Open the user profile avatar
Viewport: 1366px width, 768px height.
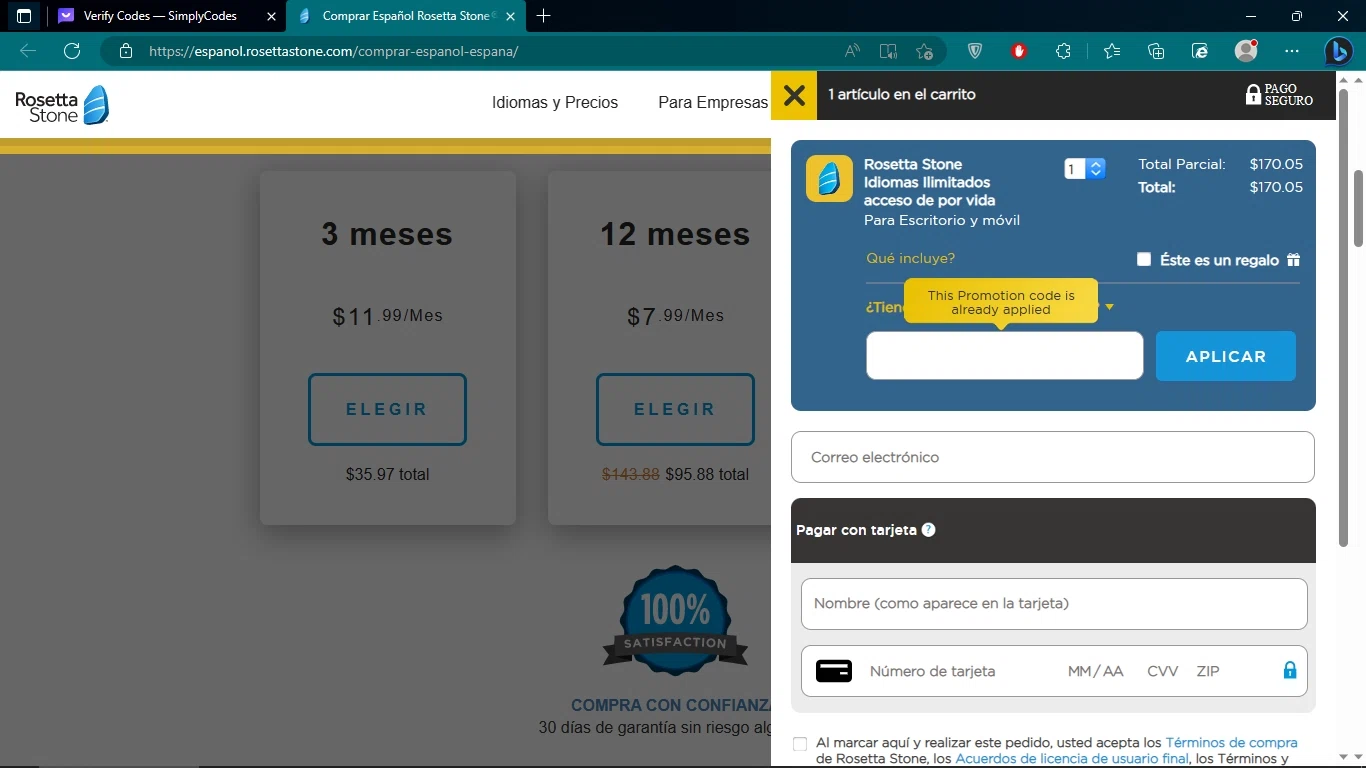(1246, 51)
